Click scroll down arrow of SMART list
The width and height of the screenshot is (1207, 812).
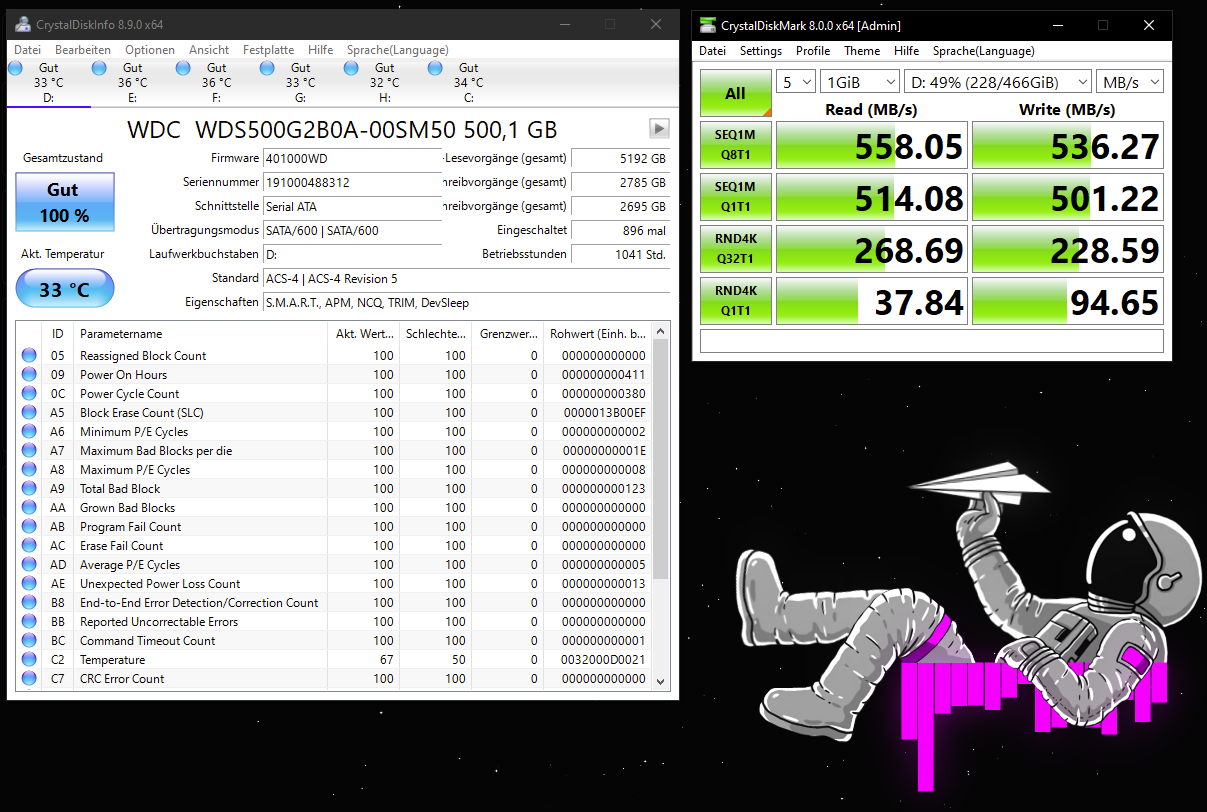[660, 681]
